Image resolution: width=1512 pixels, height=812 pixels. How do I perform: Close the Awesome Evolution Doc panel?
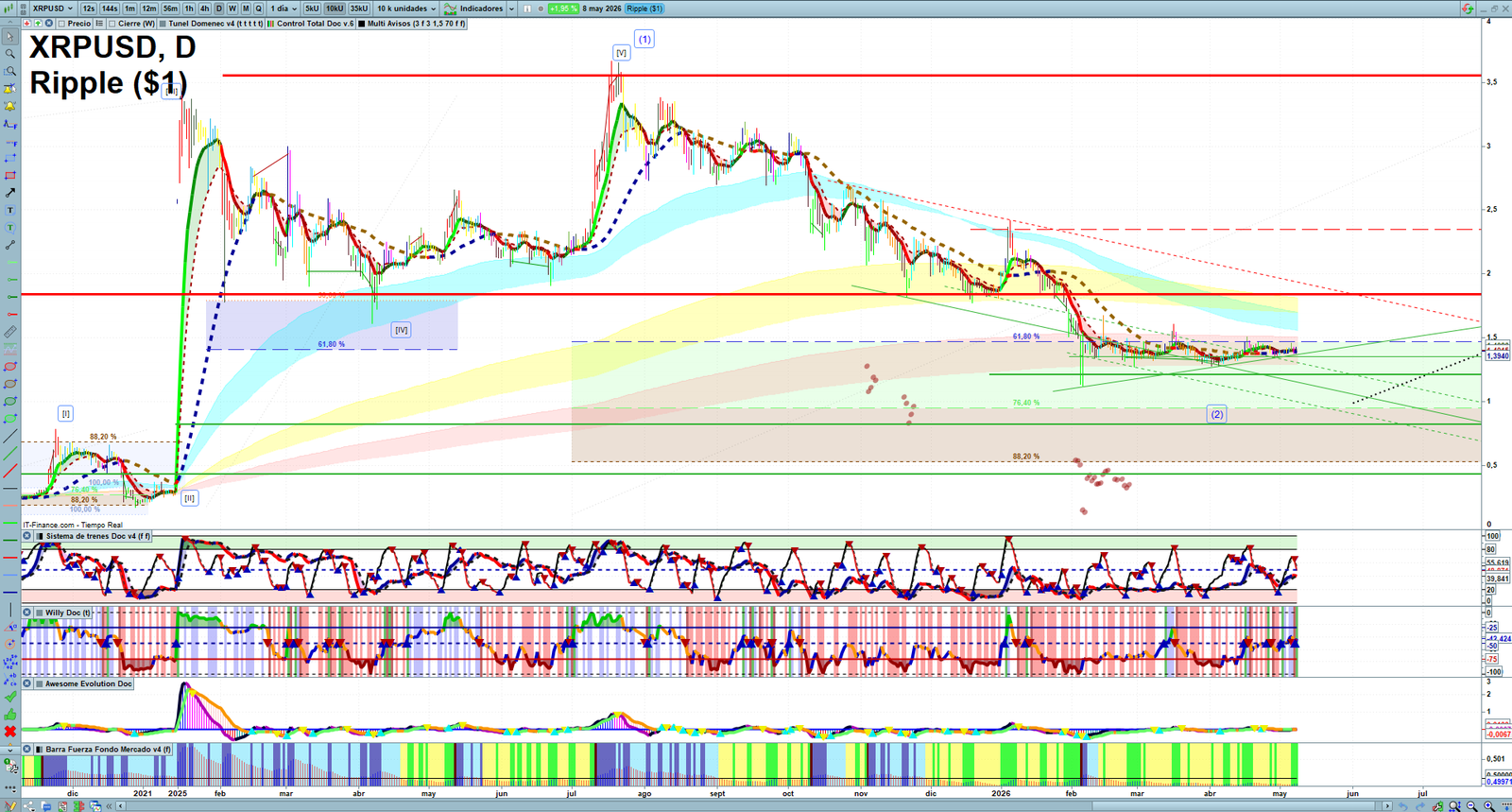point(27,683)
